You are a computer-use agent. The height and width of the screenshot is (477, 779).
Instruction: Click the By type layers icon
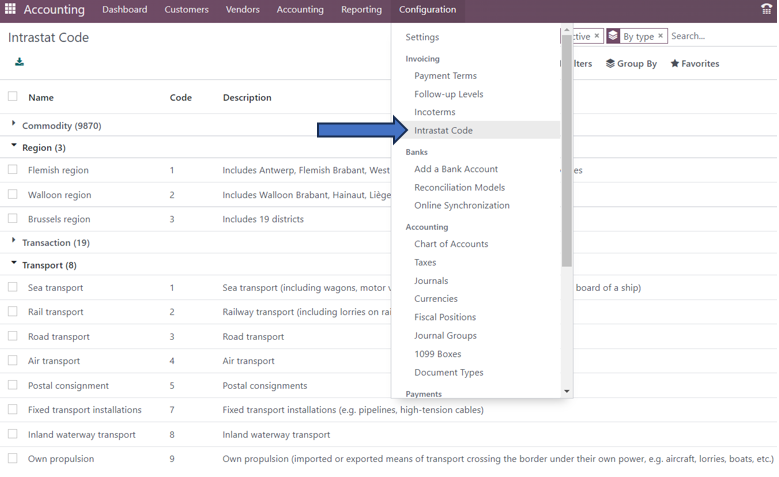click(x=613, y=36)
